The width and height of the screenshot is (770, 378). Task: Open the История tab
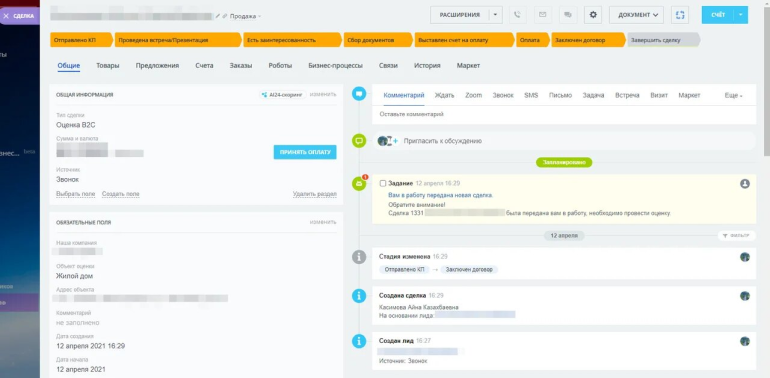427,65
